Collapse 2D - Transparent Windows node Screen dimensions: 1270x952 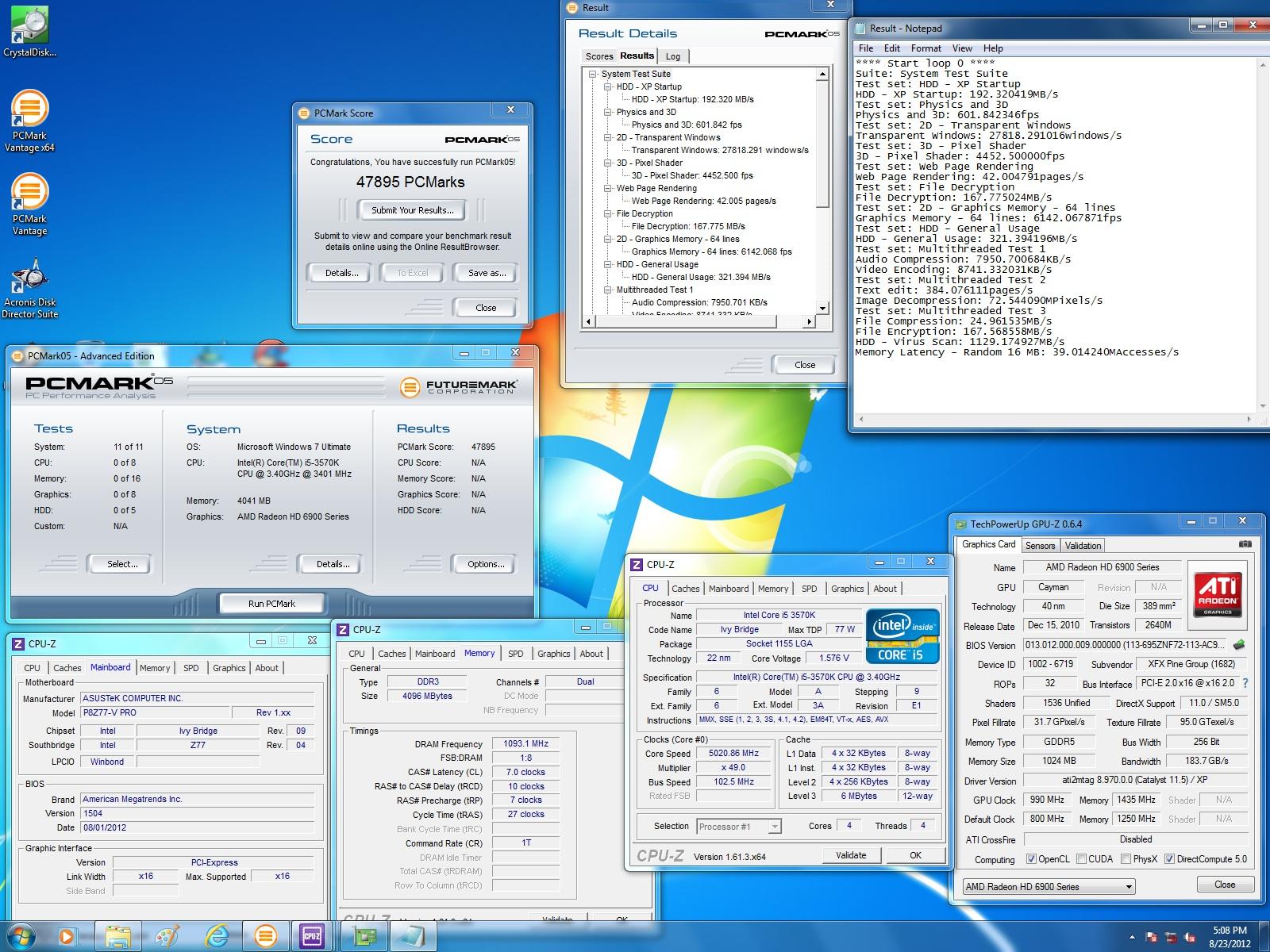(x=607, y=137)
